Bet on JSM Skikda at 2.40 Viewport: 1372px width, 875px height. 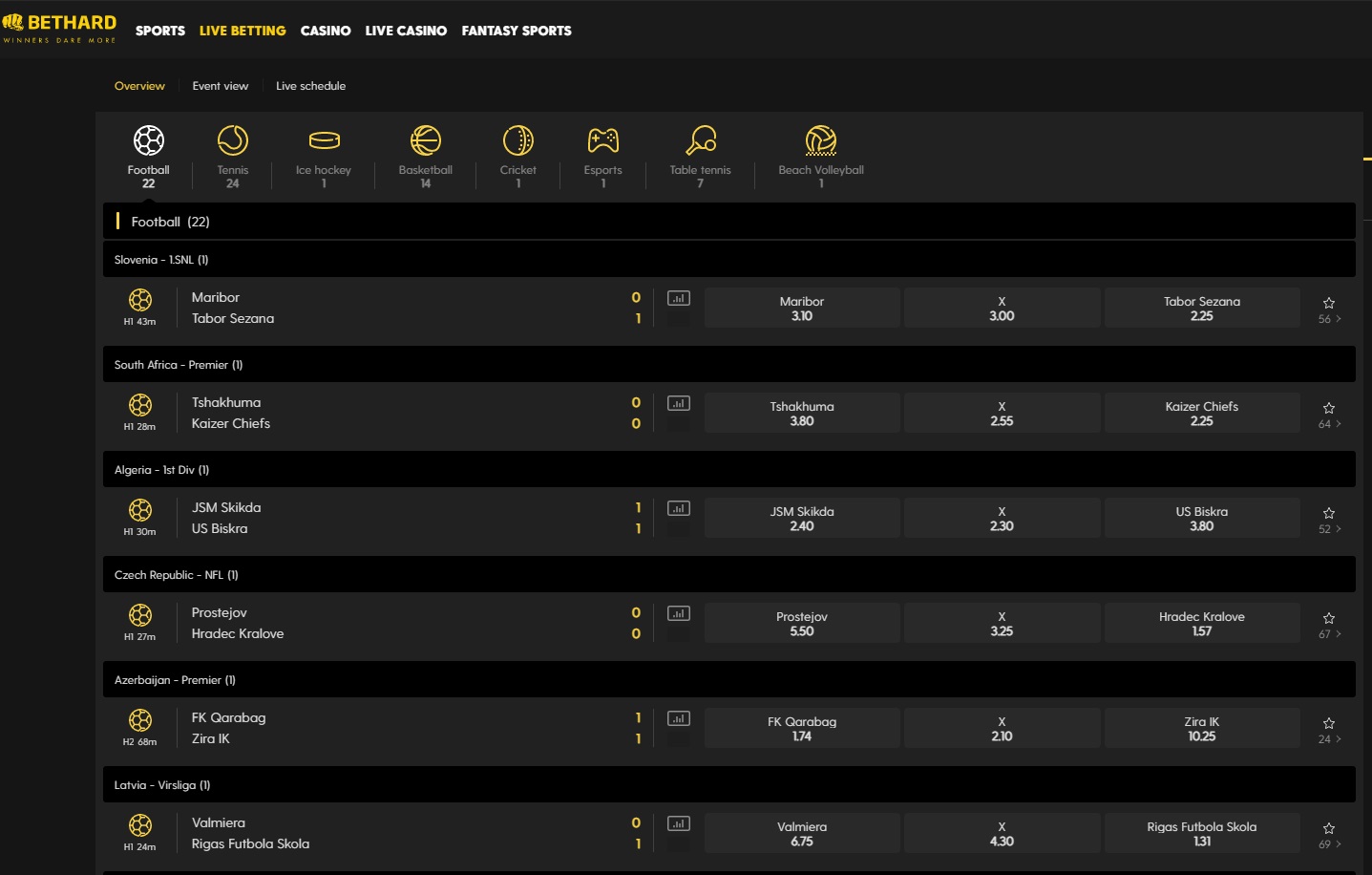coord(802,518)
